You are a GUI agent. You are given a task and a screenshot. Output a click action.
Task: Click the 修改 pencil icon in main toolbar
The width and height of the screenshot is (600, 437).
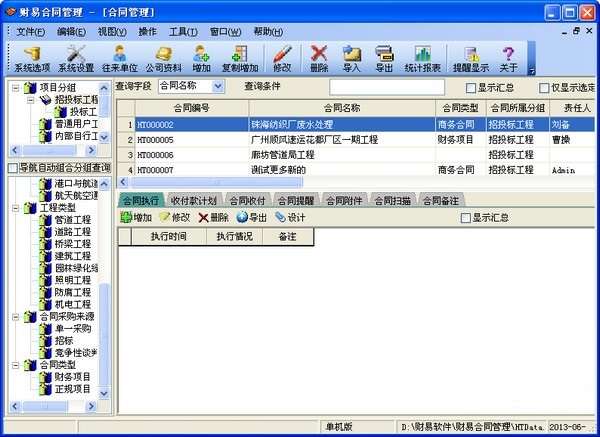pos(282,59)
